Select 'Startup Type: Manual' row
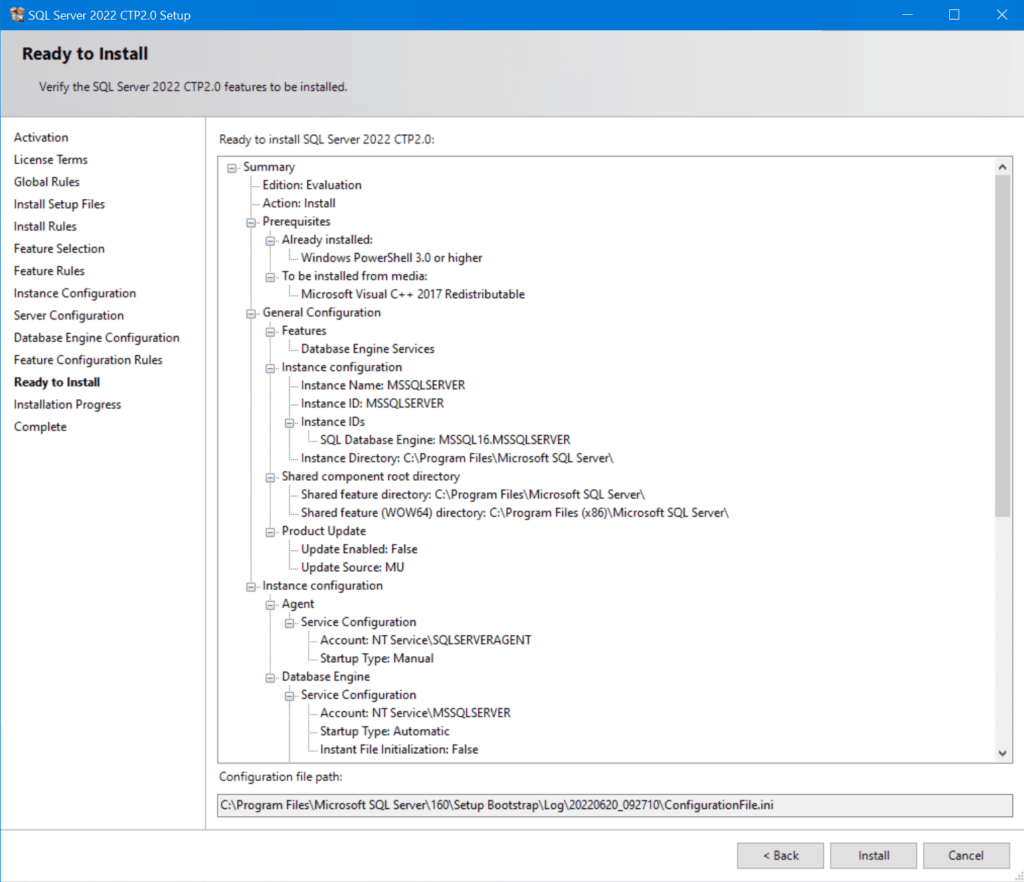1024x882 pixels. 377,659
